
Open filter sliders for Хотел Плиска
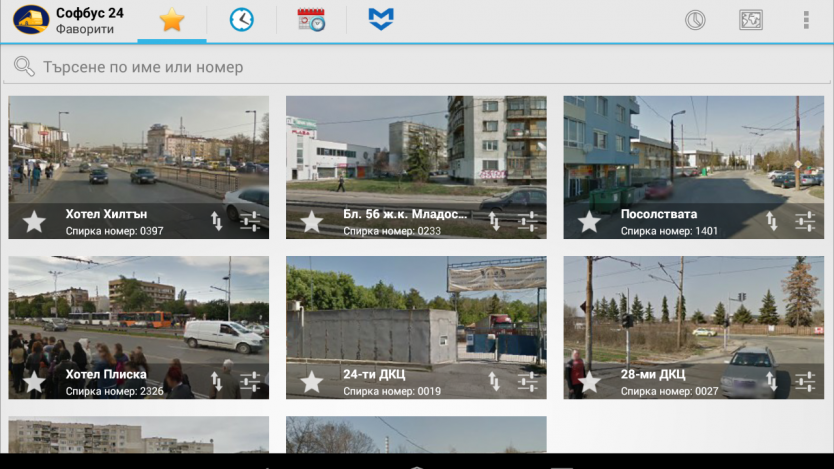(x=250, y=381)
